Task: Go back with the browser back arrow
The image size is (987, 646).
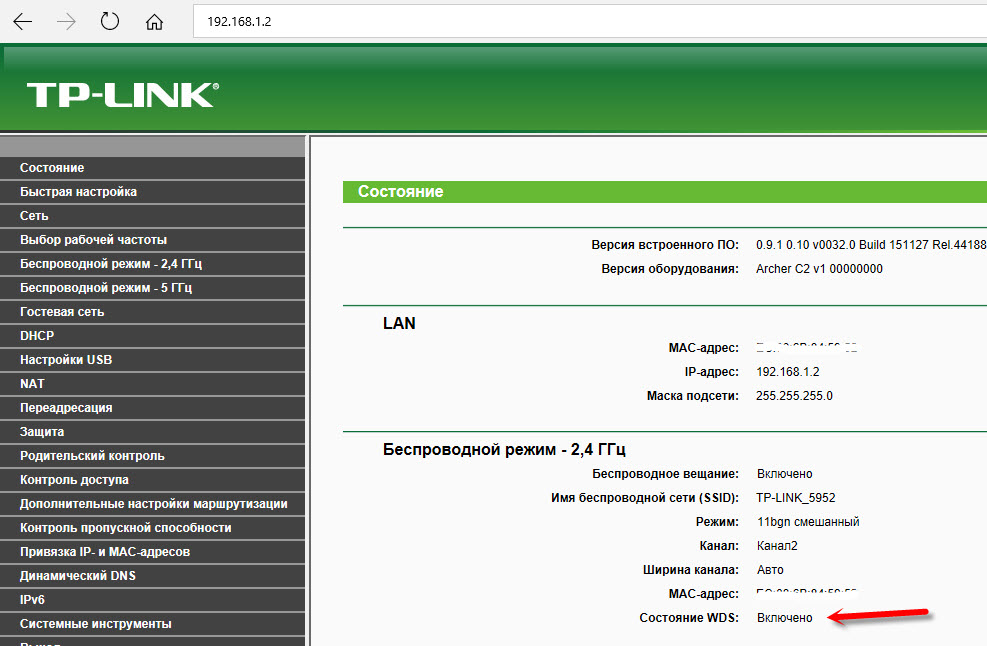Action: coord(23,21)
